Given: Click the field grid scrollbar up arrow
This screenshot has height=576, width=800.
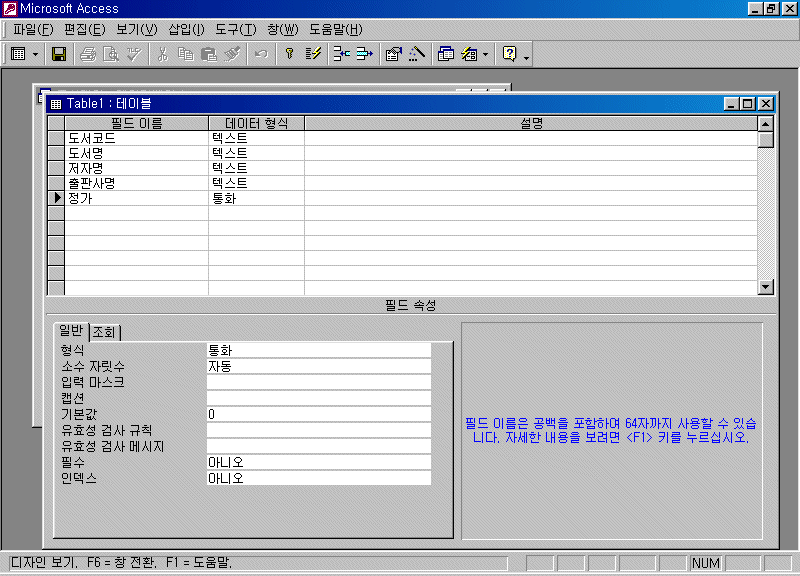Looking at the screenshot, I should pos(765,124).
